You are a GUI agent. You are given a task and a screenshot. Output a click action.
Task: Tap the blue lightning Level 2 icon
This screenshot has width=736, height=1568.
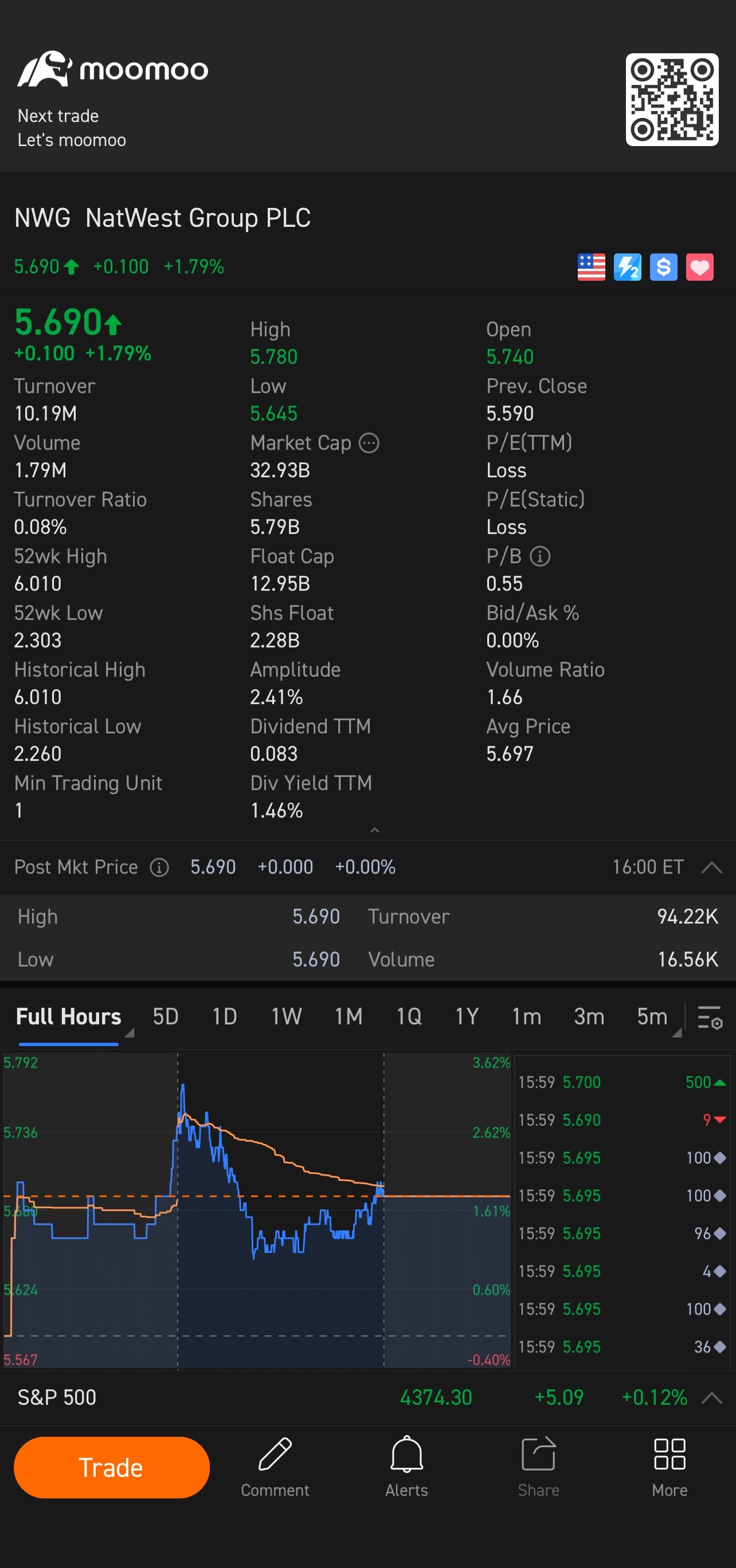(627, 267)
